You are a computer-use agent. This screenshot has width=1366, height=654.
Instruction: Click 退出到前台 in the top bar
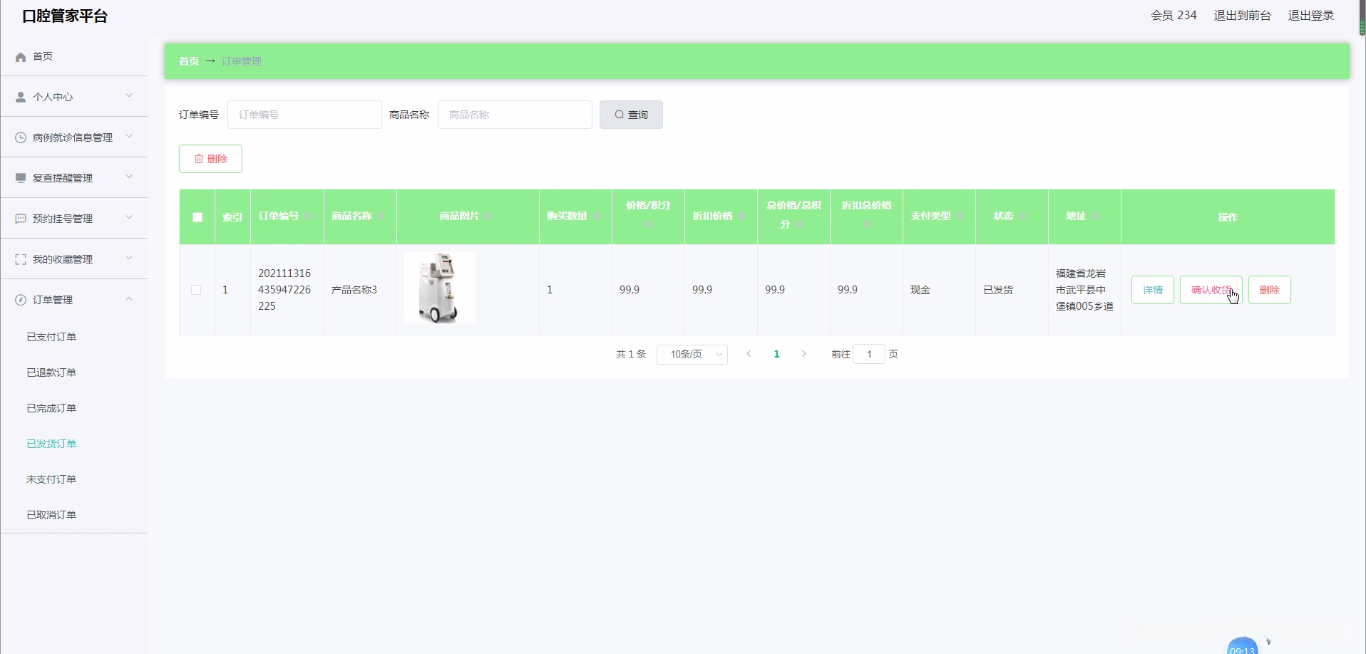pyautogui.click(x=1242, y=16)
